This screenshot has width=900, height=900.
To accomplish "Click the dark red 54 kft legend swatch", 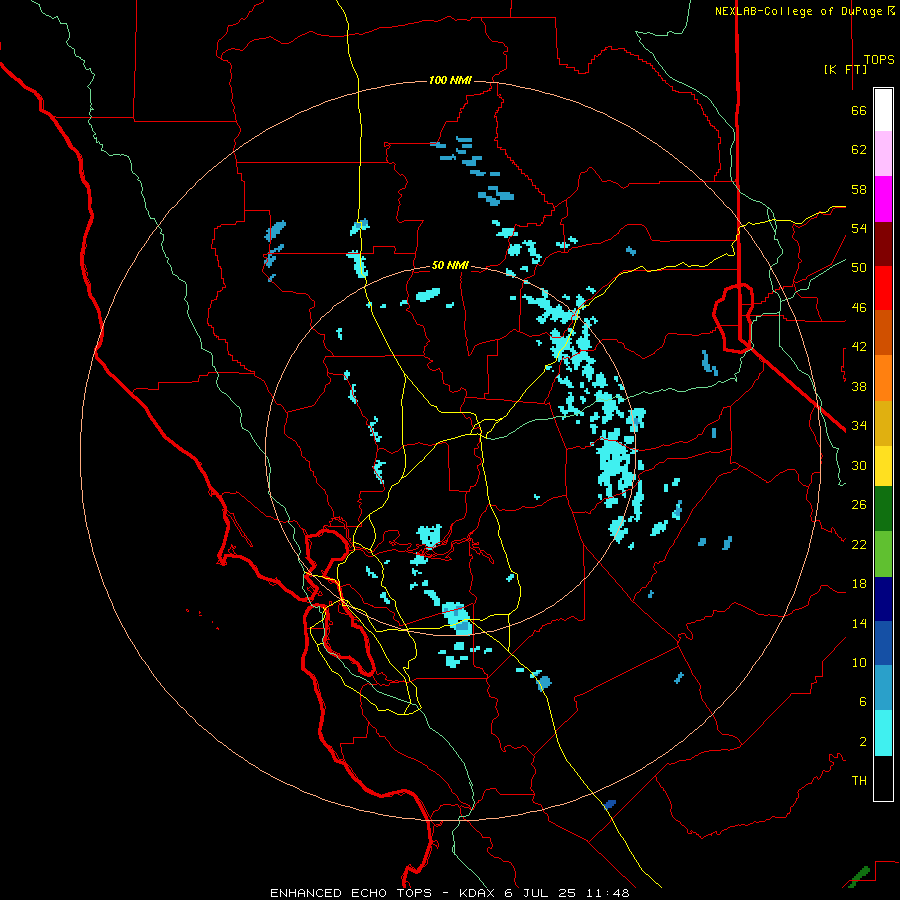I will point(883,244).
